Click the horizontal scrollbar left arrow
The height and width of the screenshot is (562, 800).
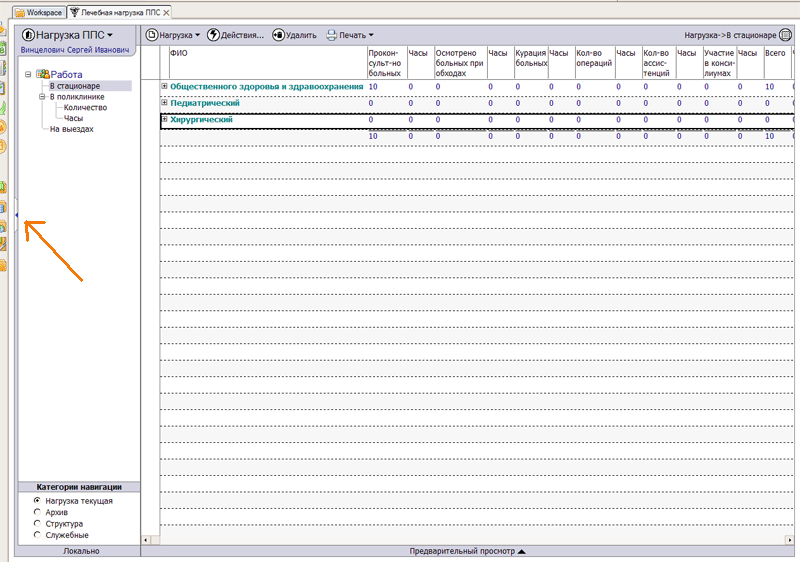click(146, 540)
